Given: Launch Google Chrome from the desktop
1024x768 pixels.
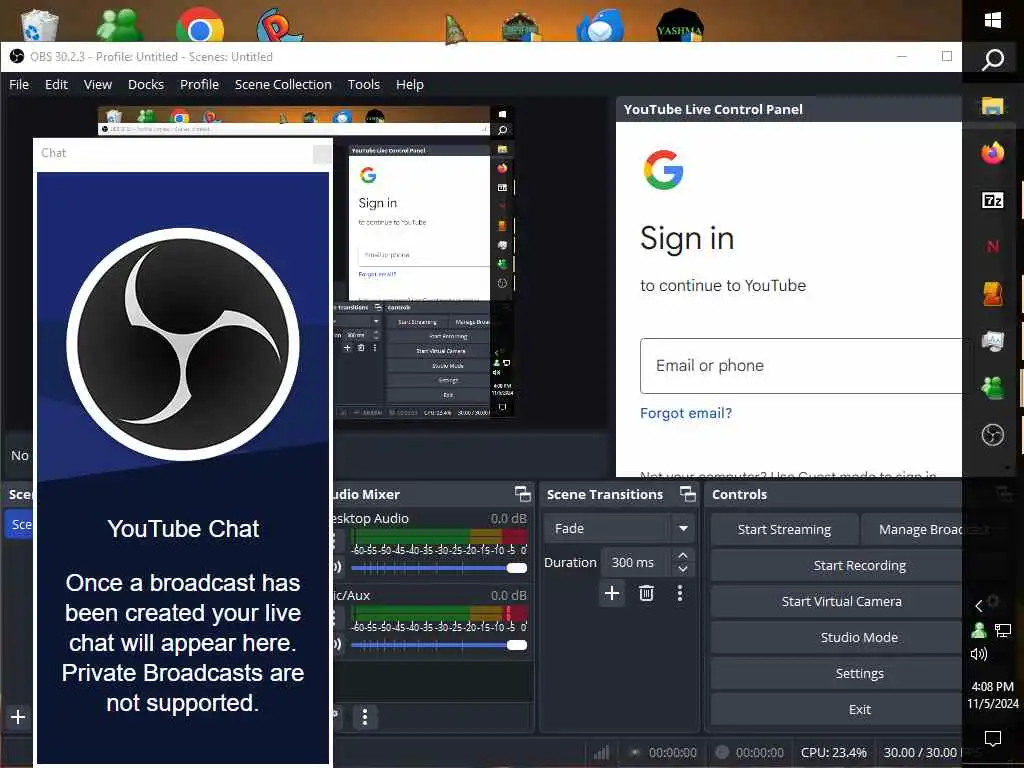Looking at the screenshot, I should point(200,25).
